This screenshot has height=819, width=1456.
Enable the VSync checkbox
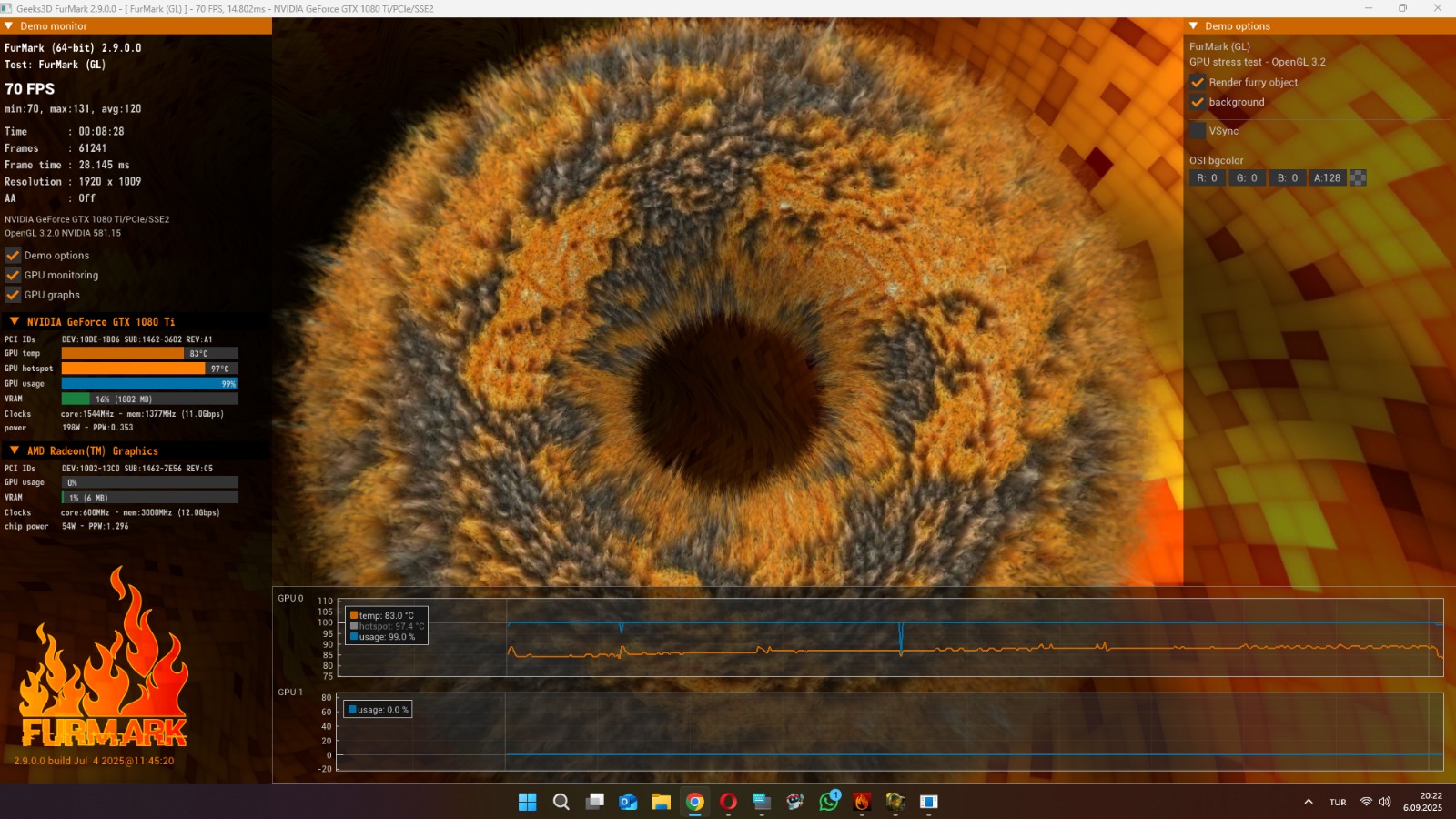(1198, 131)
